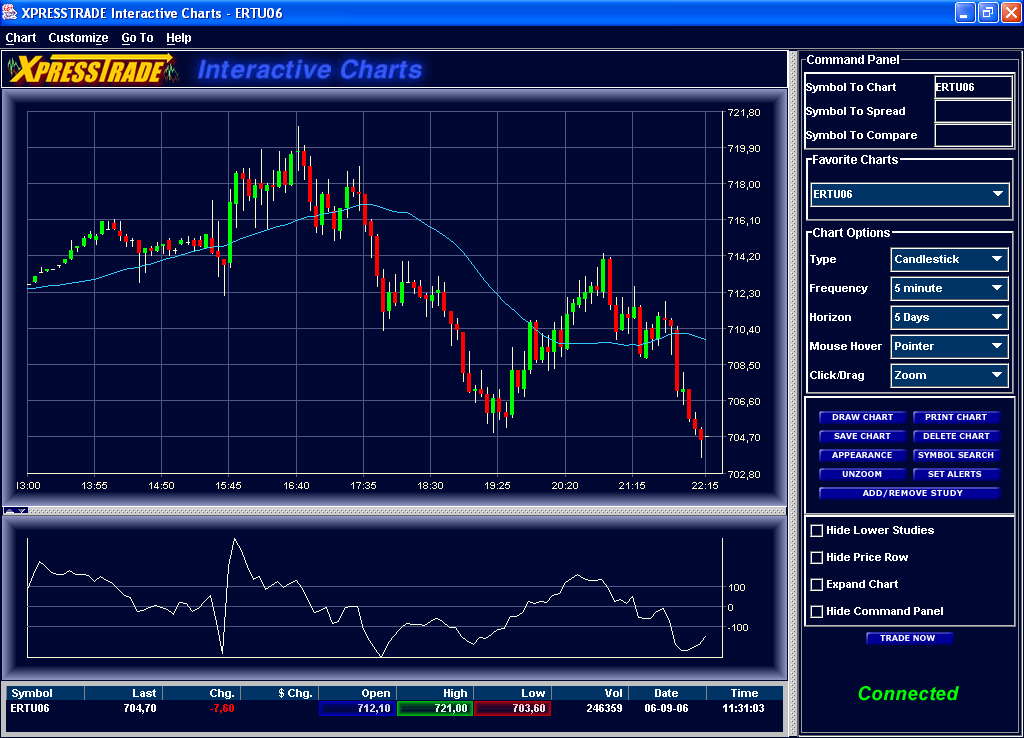1024x738 pixels.
Task: Click the DELETE CHART button
Action: [x=956, y=436]
